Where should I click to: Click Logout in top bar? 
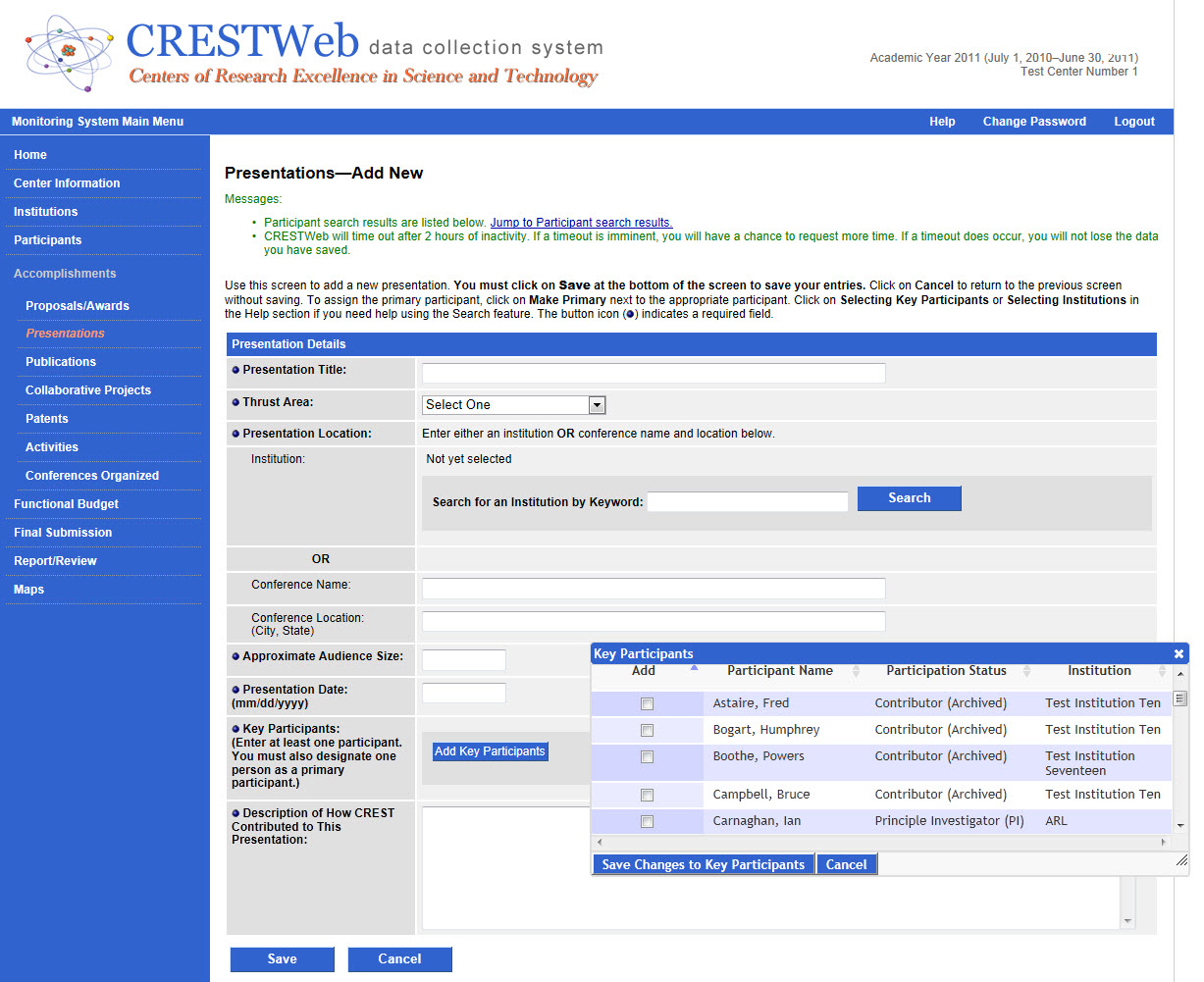point(1134,122)
